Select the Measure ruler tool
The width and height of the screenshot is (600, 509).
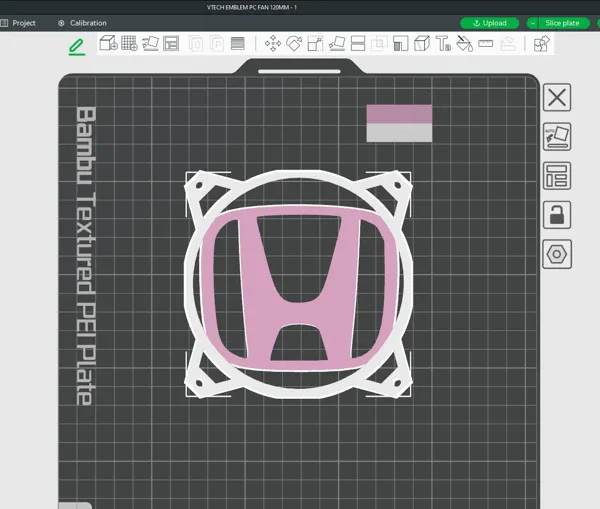tap(486, 43)
